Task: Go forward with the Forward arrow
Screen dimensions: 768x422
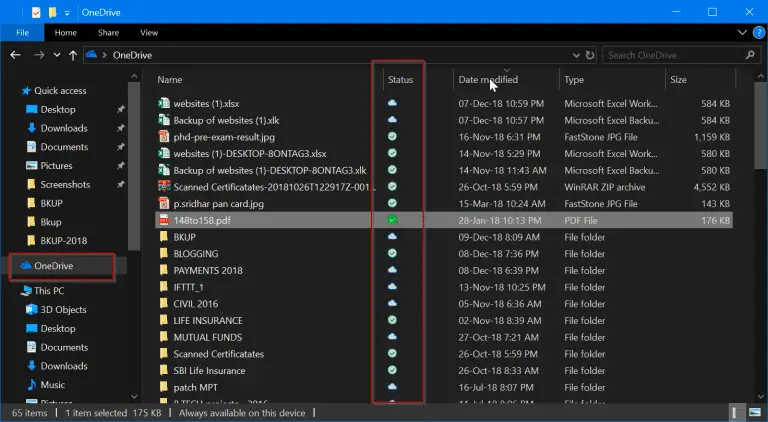Action: tap(39, 55)
